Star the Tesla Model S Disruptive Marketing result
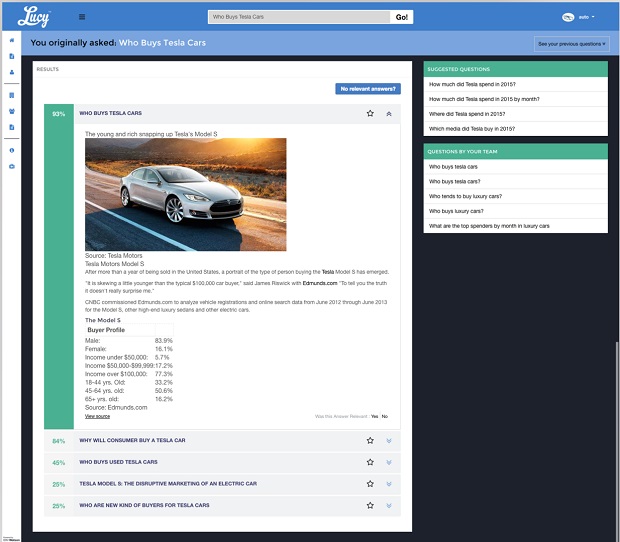 [x=370, y=484]
